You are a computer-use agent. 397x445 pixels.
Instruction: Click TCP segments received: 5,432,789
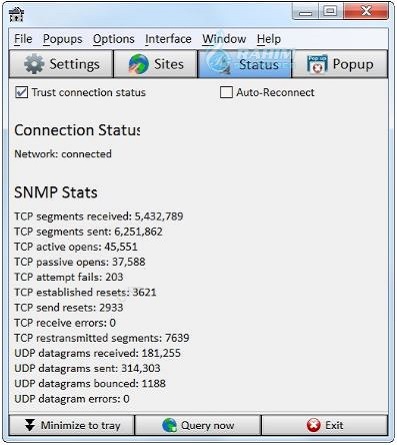[x=99, y=216]
